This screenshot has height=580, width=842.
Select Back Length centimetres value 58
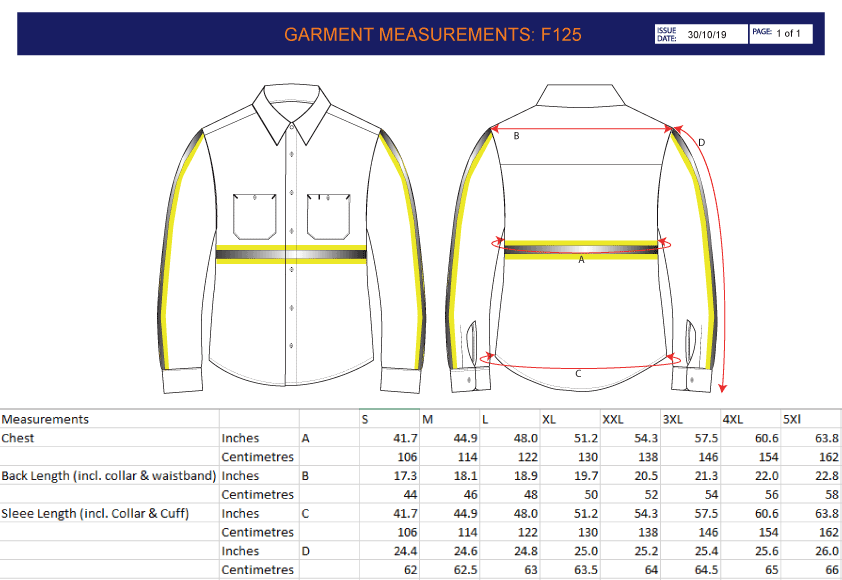tap(831, 494)
